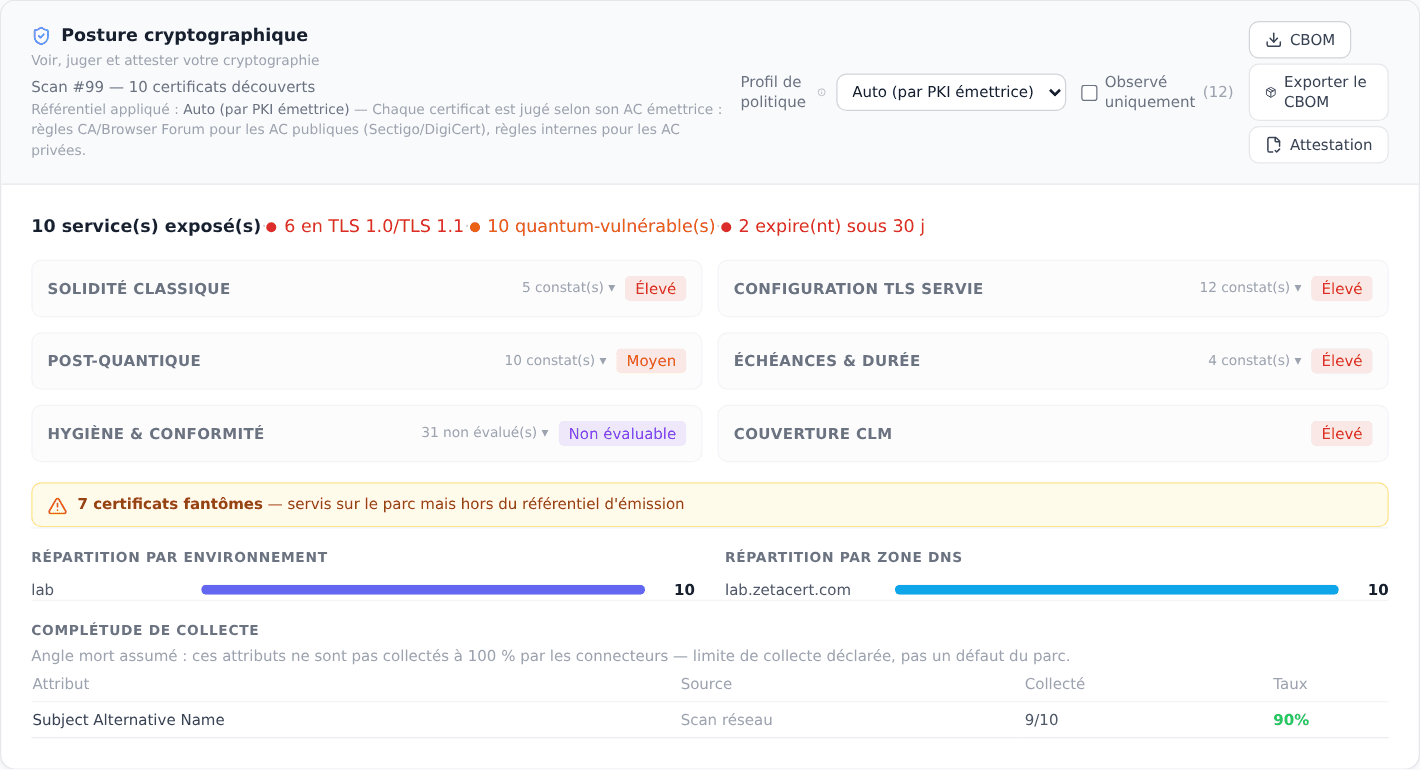
Task: Click the Moyen badge on Post-quantique
Action: (651, 361)
